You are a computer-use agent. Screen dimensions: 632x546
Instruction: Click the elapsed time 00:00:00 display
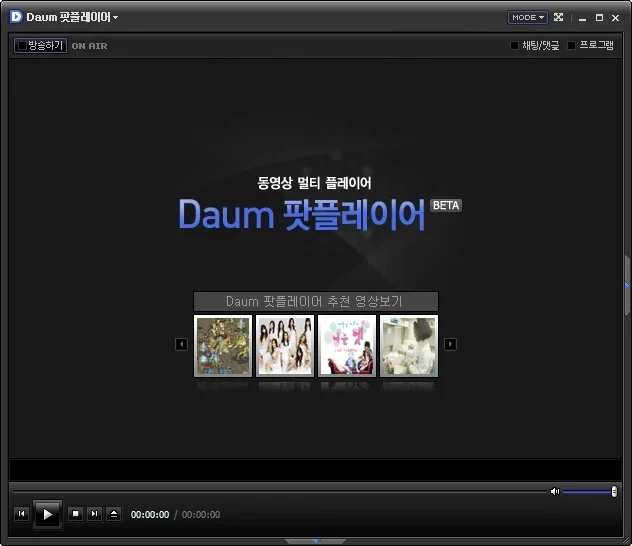[150, 515]
